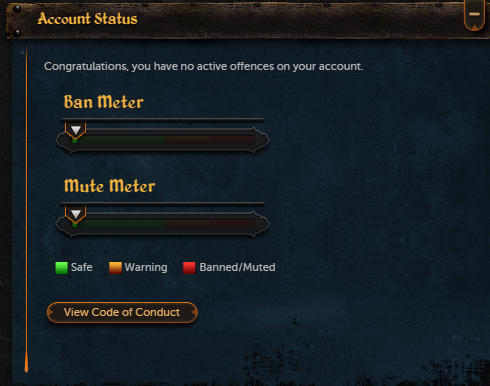Click the Ban Meter heading
This screenshot has height=386, width=490.
click(104, 102)
